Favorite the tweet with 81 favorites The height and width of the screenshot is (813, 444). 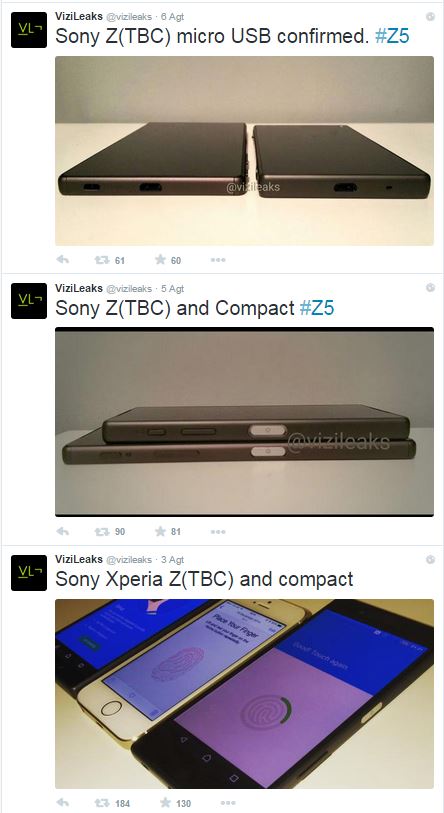160,531
